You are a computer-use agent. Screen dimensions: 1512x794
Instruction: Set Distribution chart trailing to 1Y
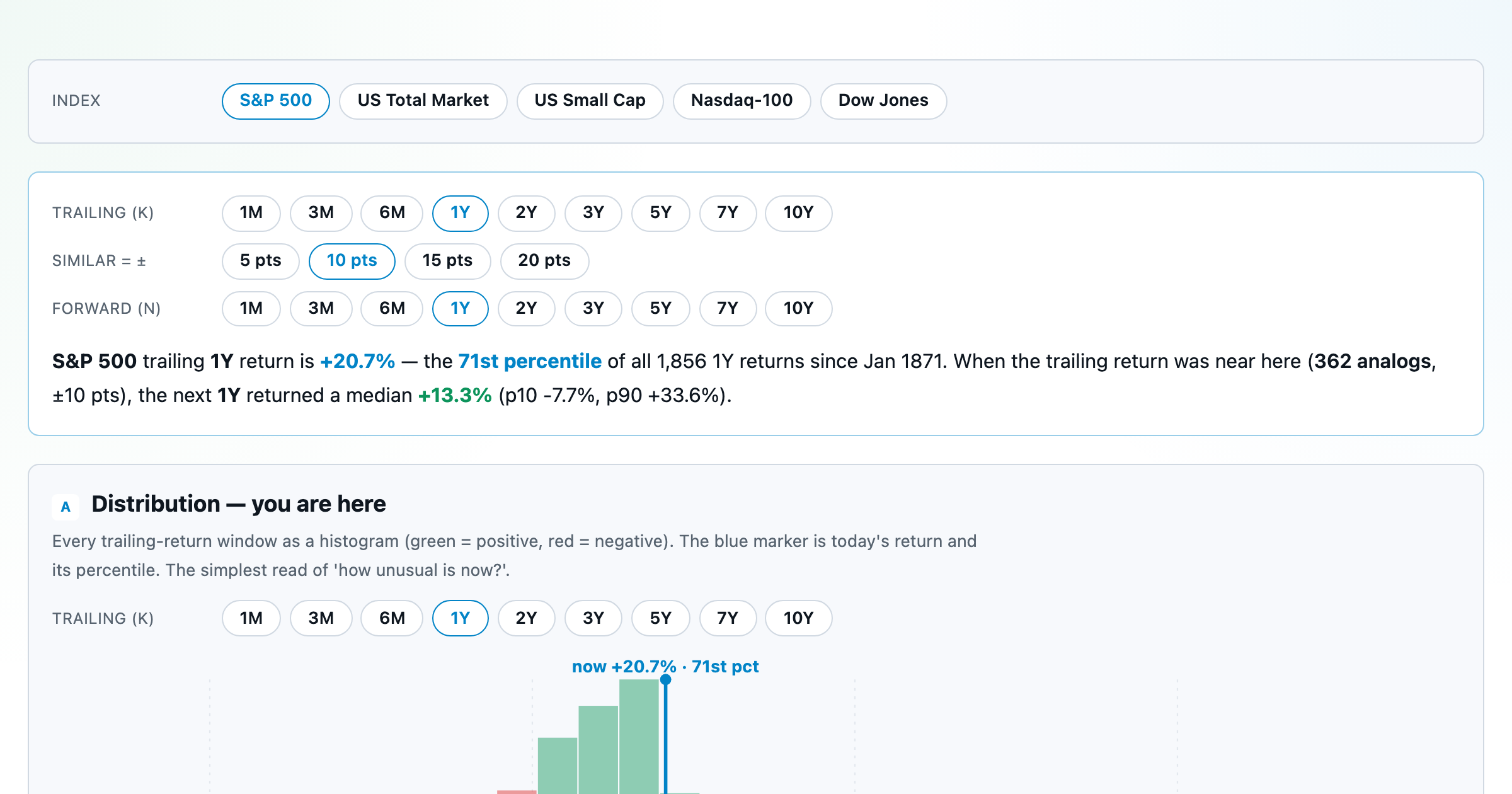pyautogui.click(x=461, y=619)
